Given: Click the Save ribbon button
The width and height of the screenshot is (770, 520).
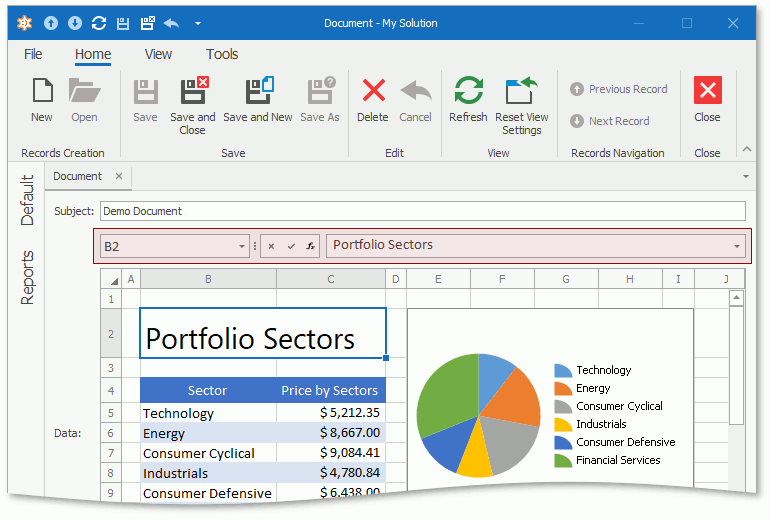Looking at the screenshot, I should pyautogui.click(x=145, y=100).
